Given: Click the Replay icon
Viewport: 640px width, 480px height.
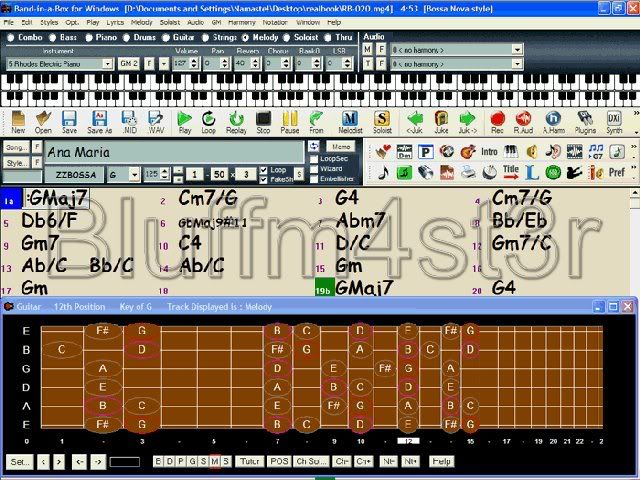Looking at the screenshot, I should pyautogui.click(x=236, y=122).
